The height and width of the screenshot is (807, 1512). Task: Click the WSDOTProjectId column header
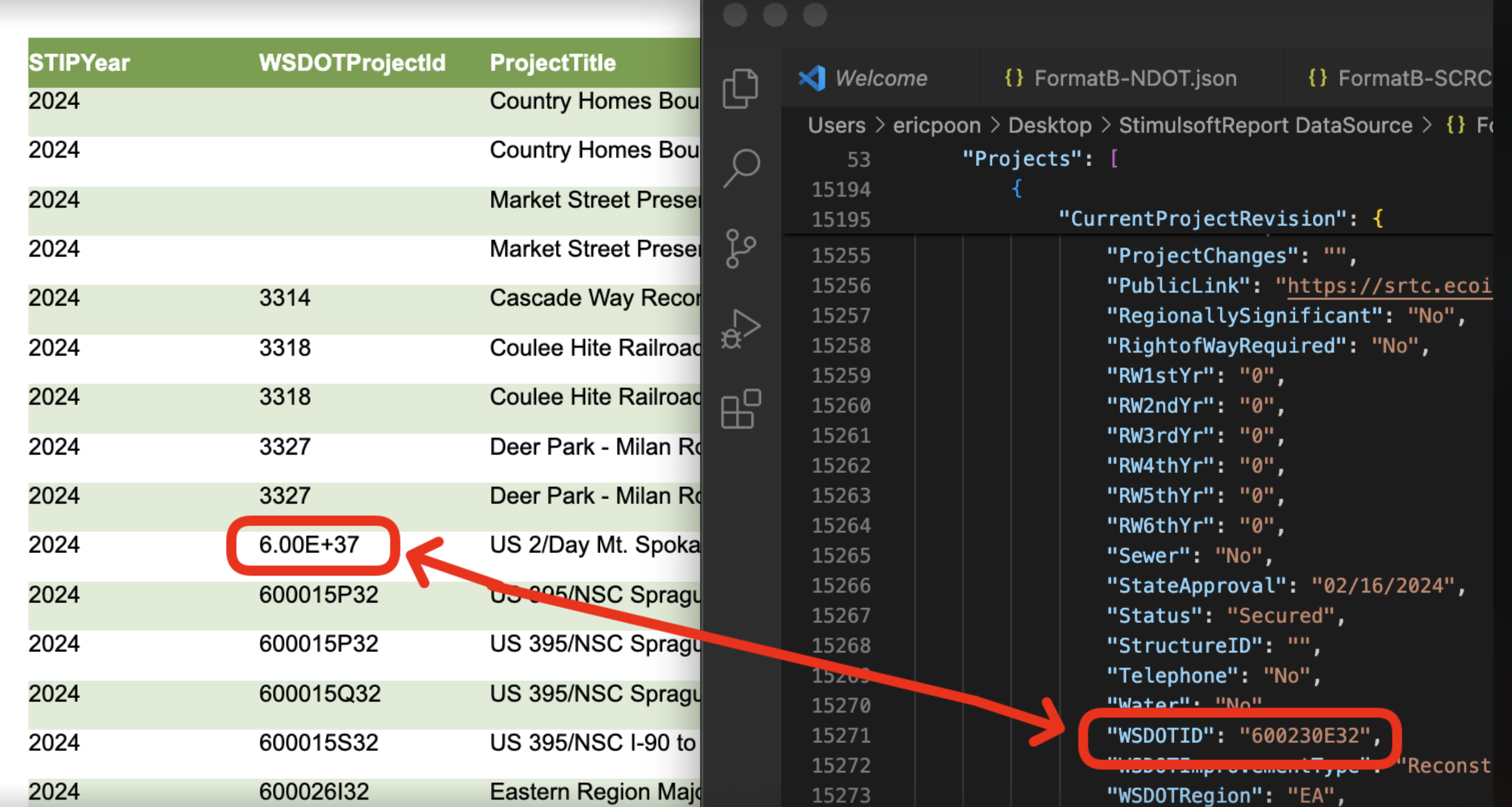click(352, 63)
